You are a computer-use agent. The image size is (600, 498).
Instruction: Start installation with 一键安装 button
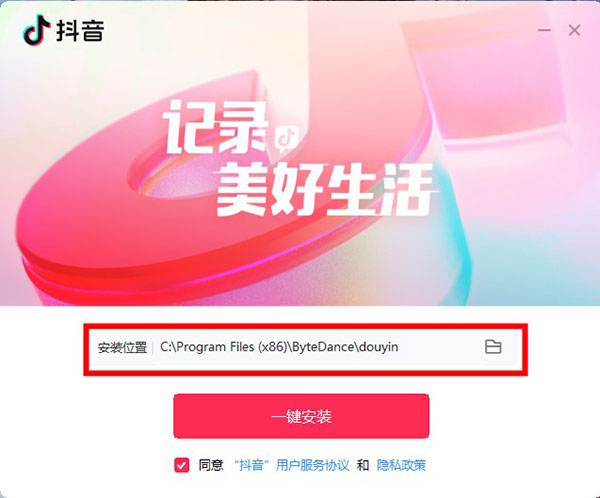point(301,416)
